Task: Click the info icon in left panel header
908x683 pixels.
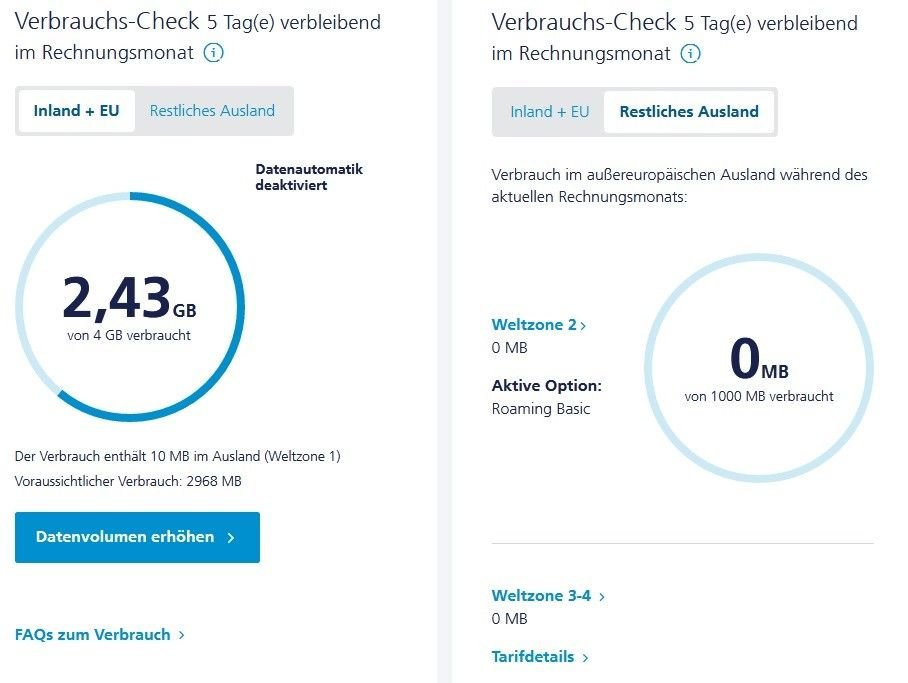Action: click(x=213, y=53)
